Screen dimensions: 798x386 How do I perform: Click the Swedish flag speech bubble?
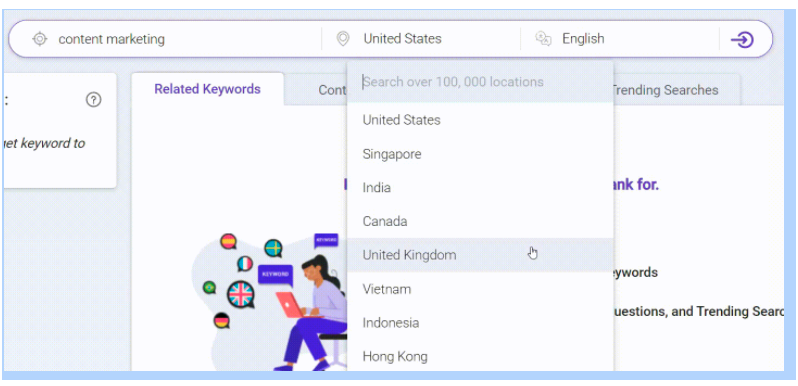pyautogui.click(x=273, y=248)
